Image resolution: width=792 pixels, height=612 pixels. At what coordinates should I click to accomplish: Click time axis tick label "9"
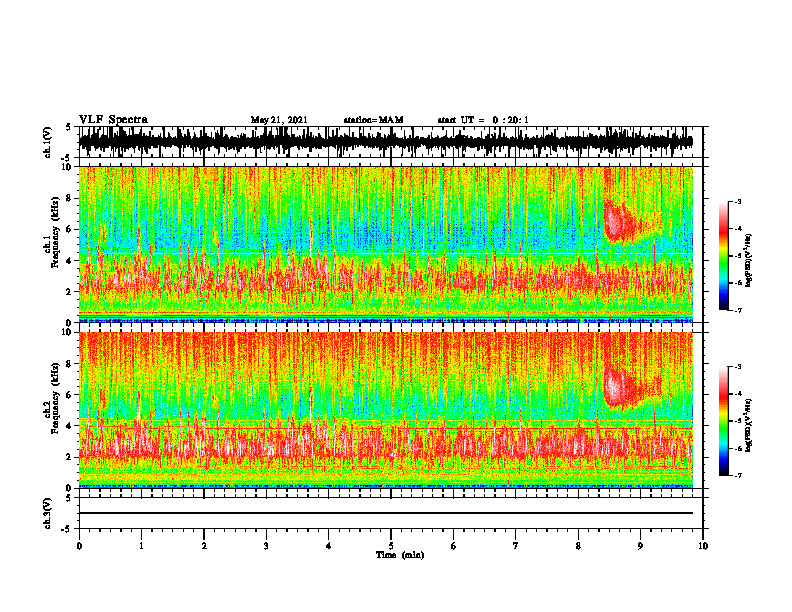click(640, 546)
